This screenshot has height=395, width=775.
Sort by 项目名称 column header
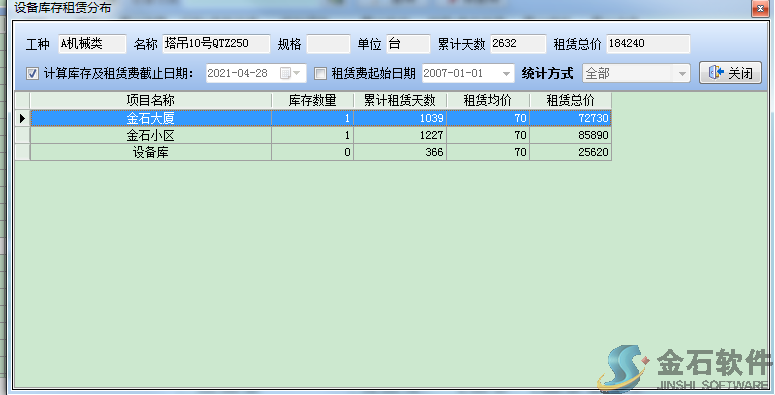point(151,100)
